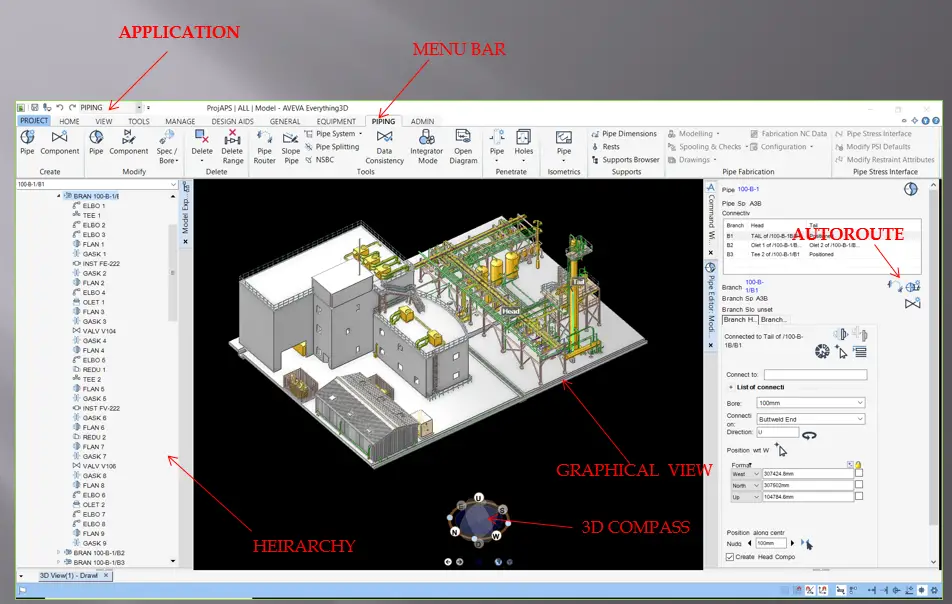
Task: Select VALV V104 in the hierarchy tree
Action: click(x=99, y=331)
